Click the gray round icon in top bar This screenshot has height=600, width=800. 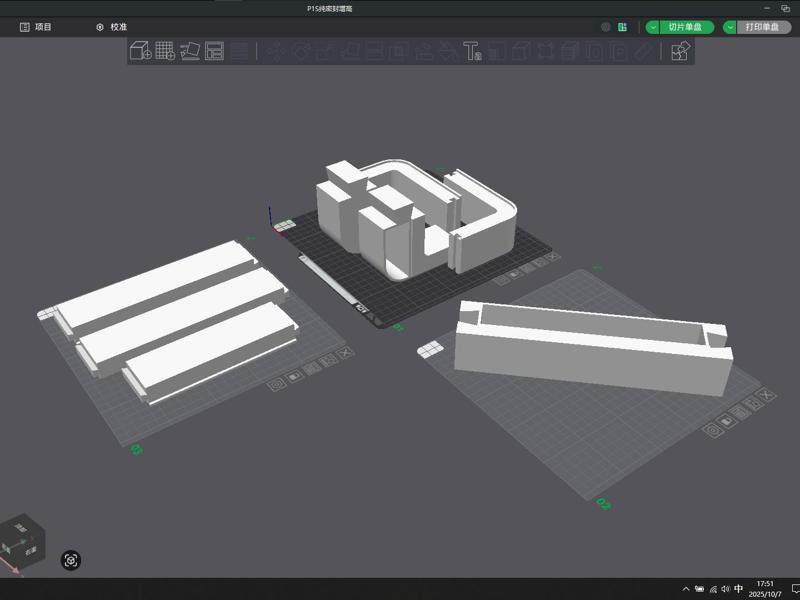[x=606, y=27]
